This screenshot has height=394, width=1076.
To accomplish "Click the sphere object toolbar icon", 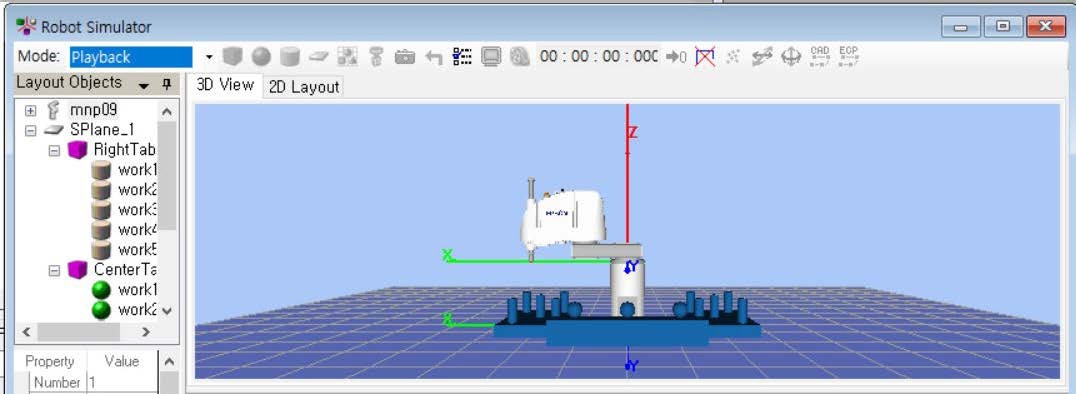I will click(261, 56).
